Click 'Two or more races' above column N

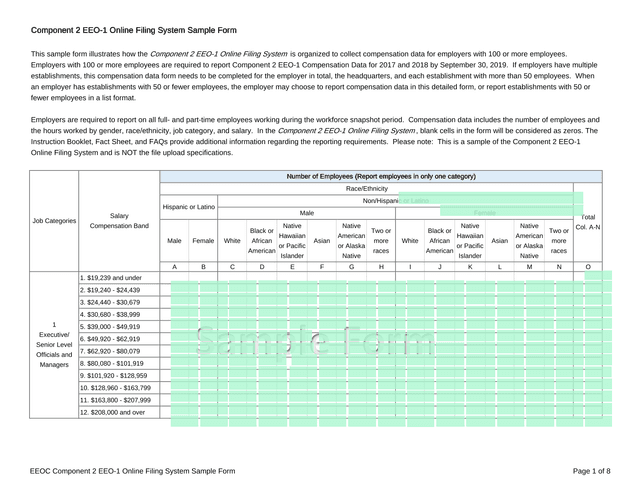(x=559, y=241)
